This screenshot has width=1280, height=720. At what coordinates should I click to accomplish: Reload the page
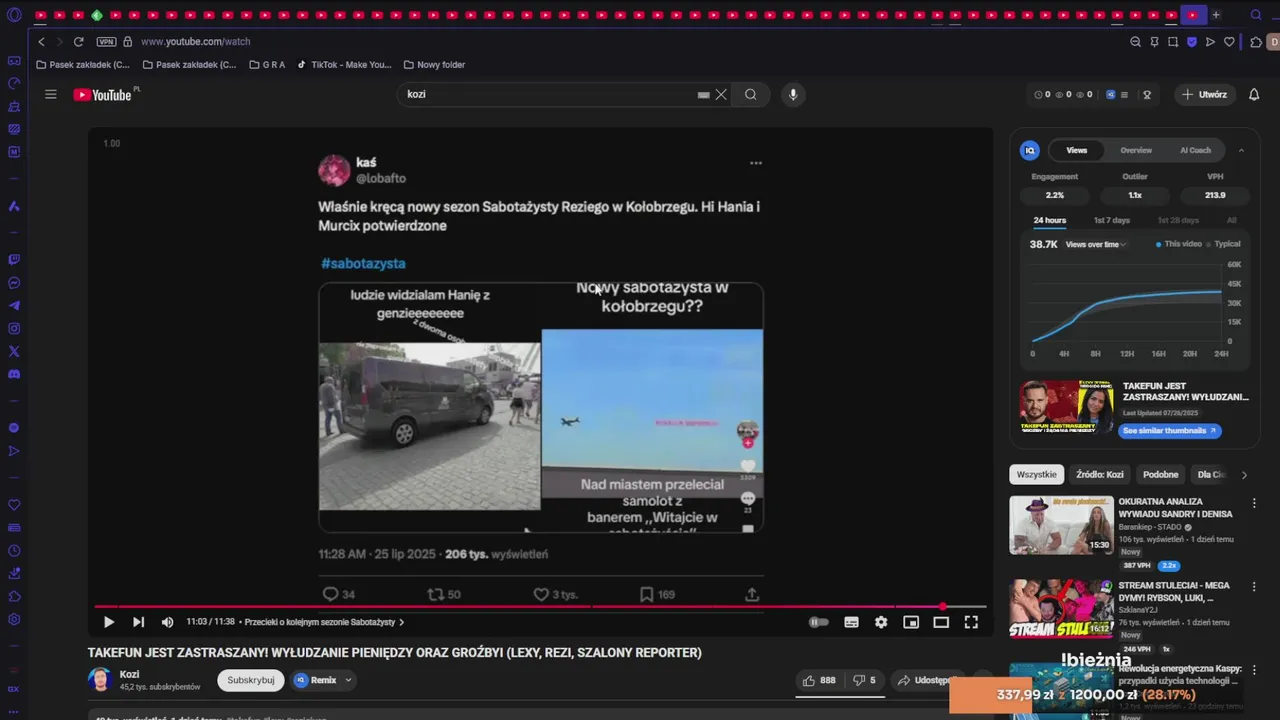click(x=78, y=42)
